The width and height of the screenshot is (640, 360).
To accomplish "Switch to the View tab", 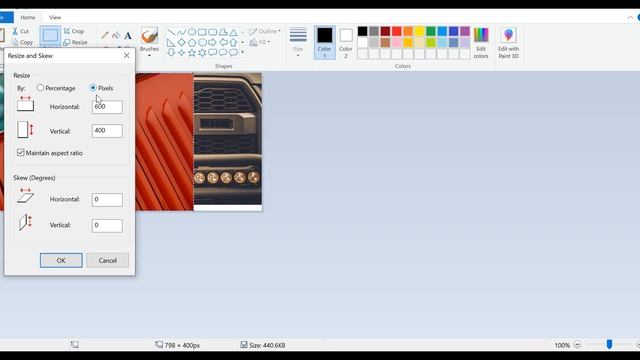I will pyautogui.click(x=55, y=18).
